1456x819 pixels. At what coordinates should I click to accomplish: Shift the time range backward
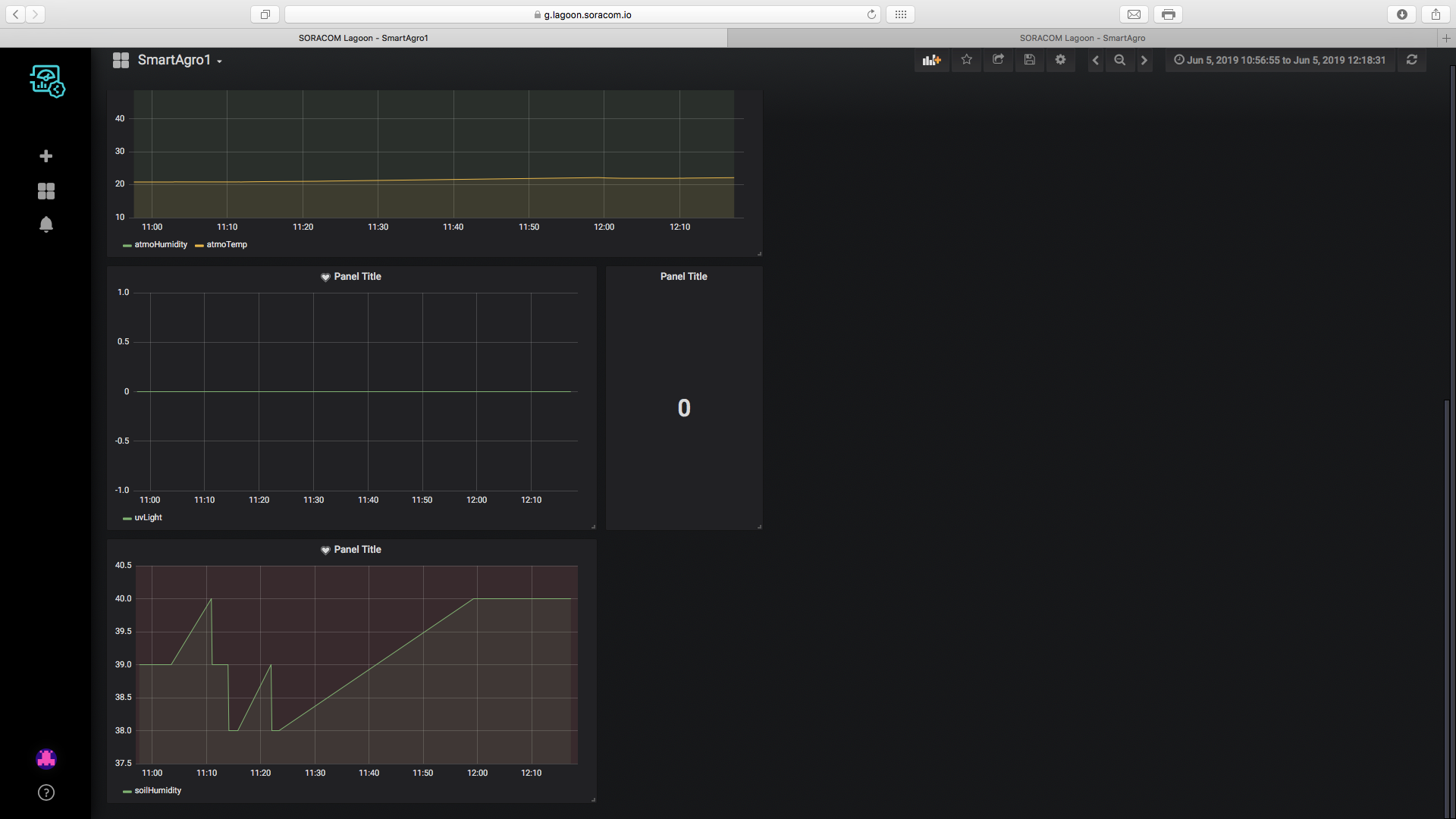click(1095, 60)
